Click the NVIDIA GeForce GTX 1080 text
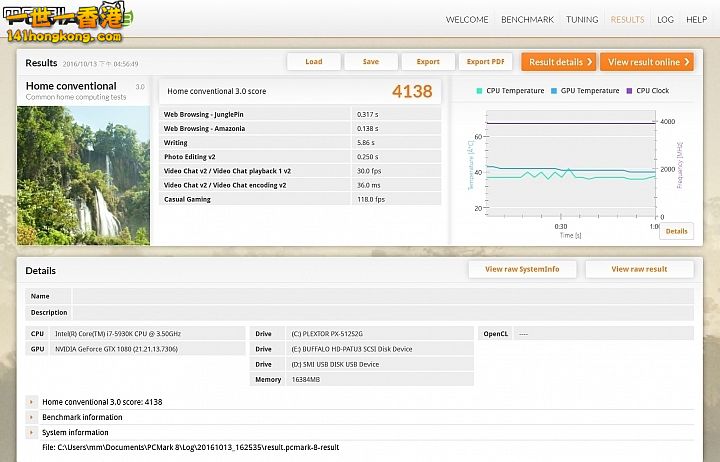This screenshot has width=720, height=462. point(116,349)
